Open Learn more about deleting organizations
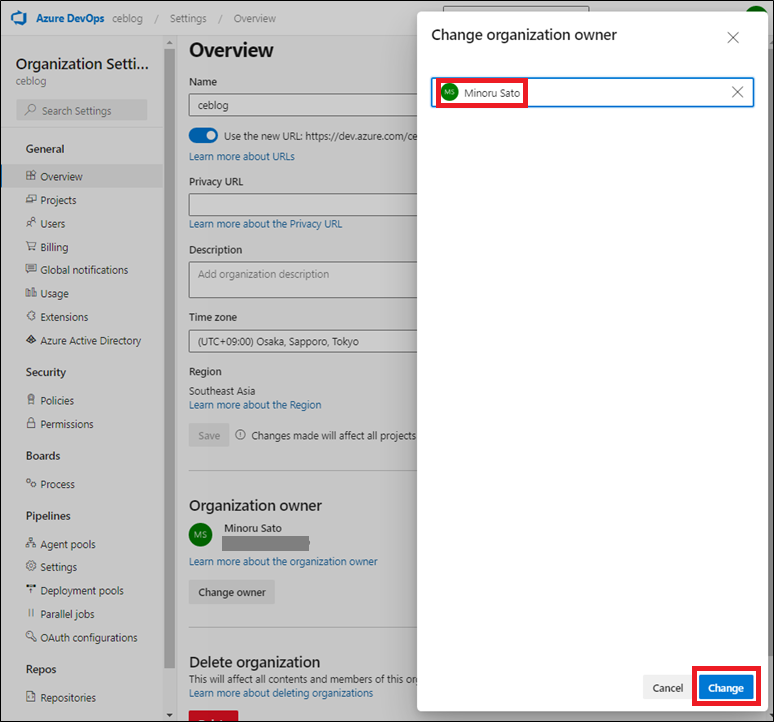 pyautogui.click(x=281, y=693)
